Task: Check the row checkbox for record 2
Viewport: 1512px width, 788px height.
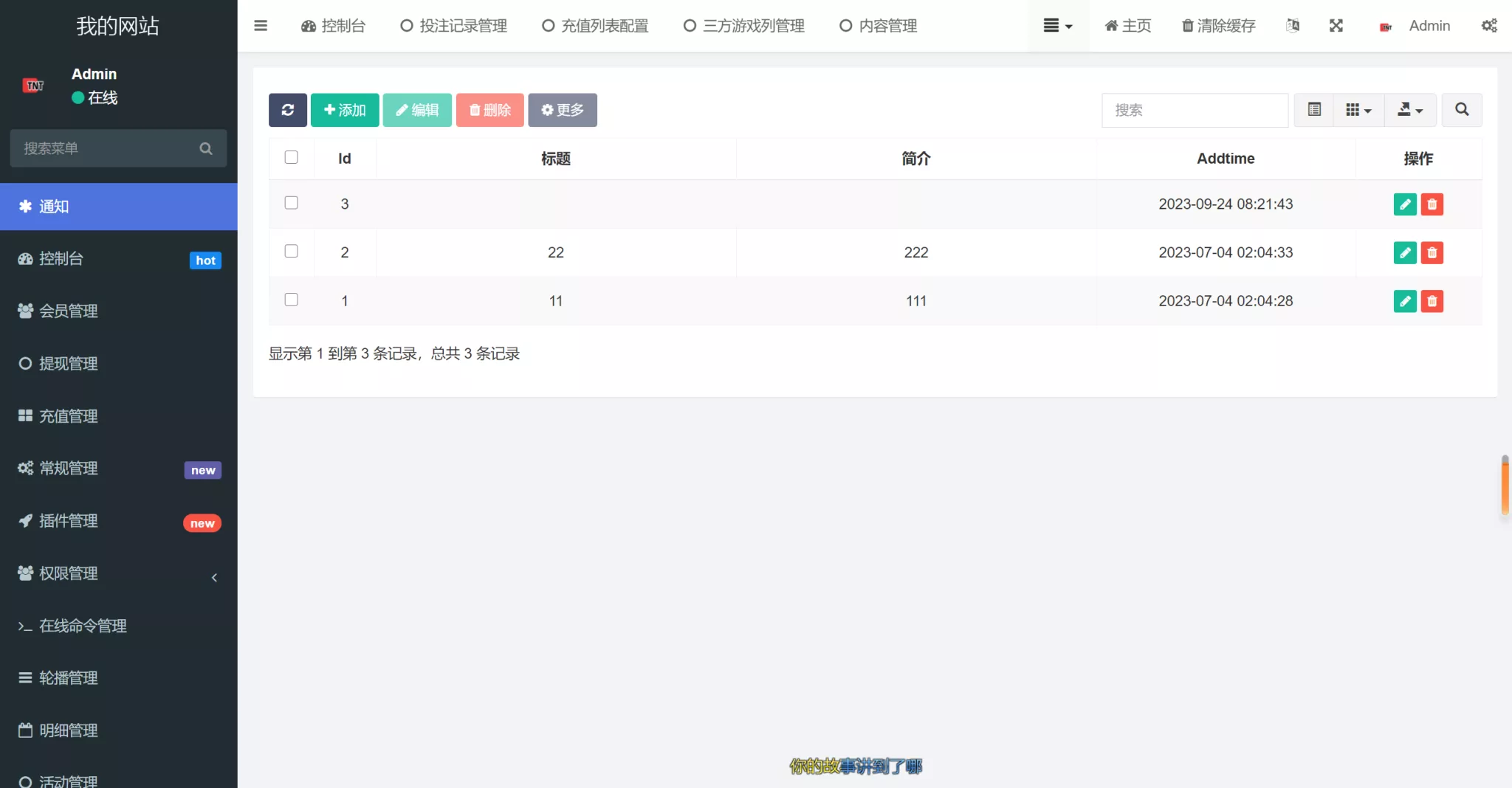Action: point(291,251)
